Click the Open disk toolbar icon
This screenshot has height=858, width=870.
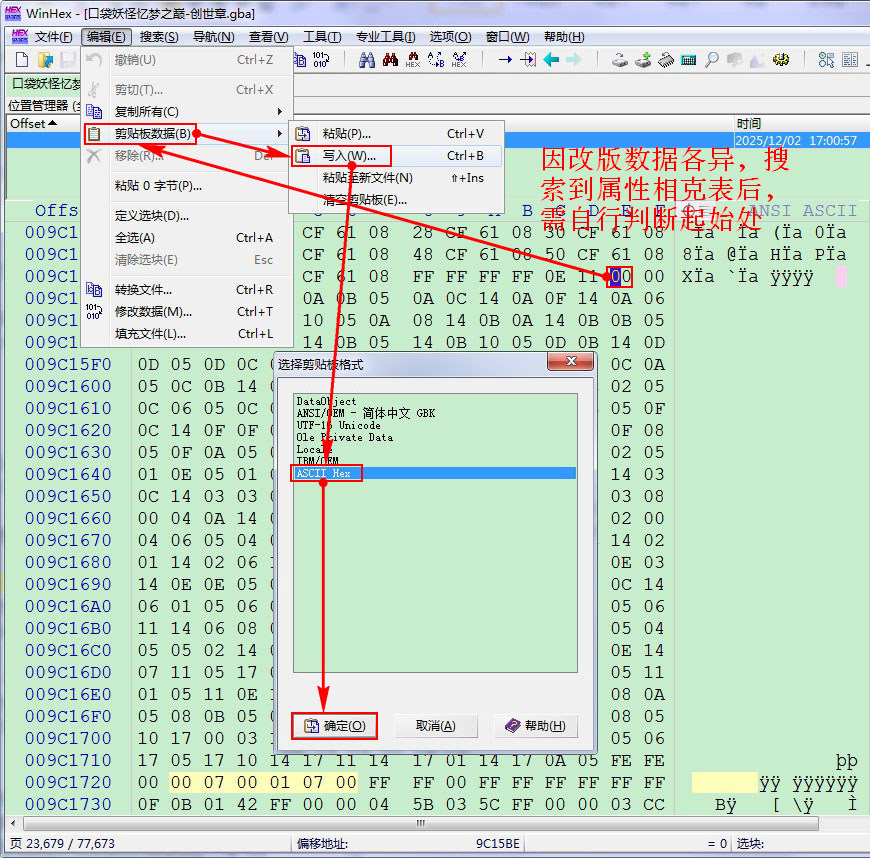(x=620, y=59)
